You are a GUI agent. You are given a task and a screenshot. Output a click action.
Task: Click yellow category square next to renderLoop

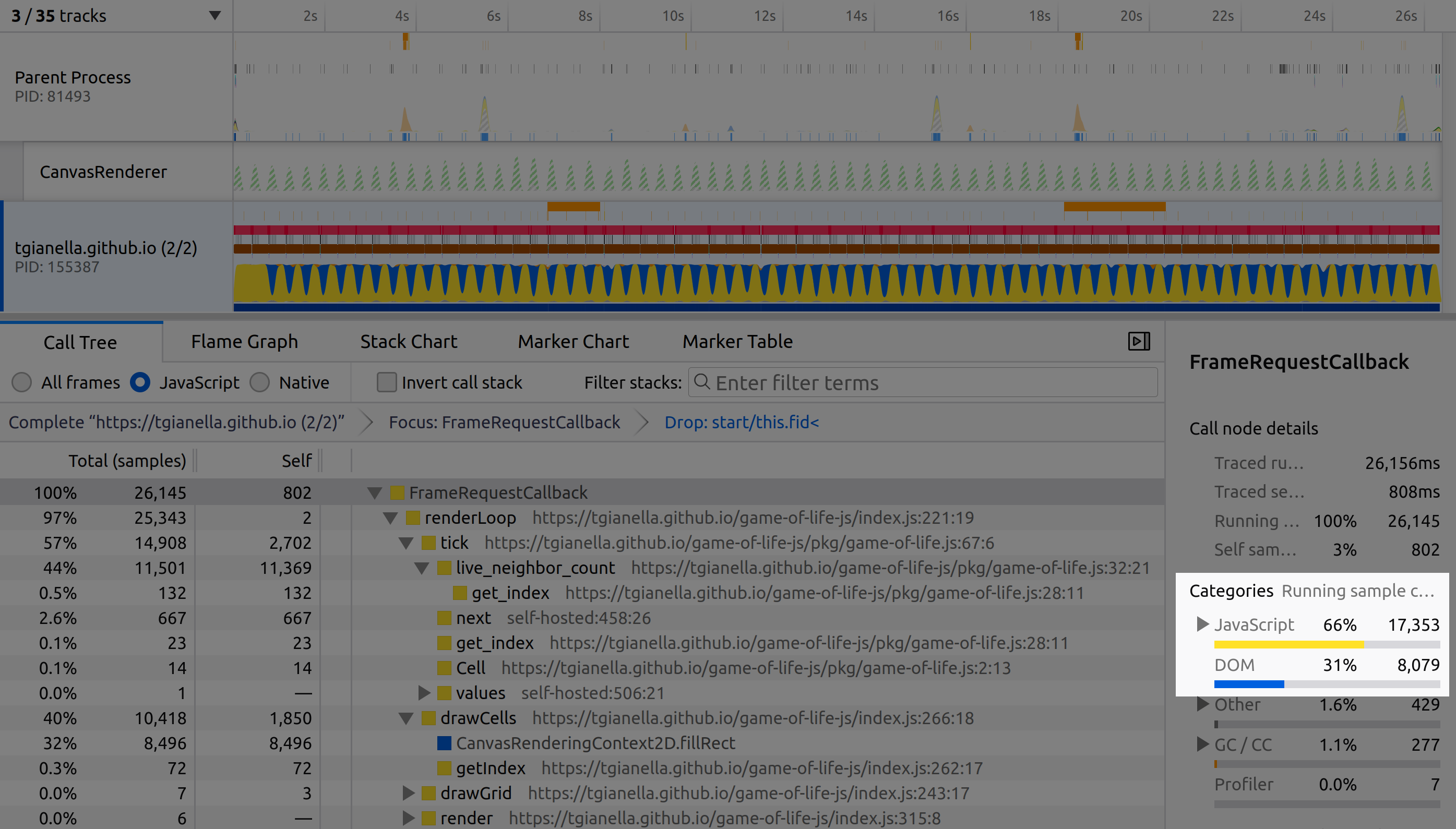point(413,518)
